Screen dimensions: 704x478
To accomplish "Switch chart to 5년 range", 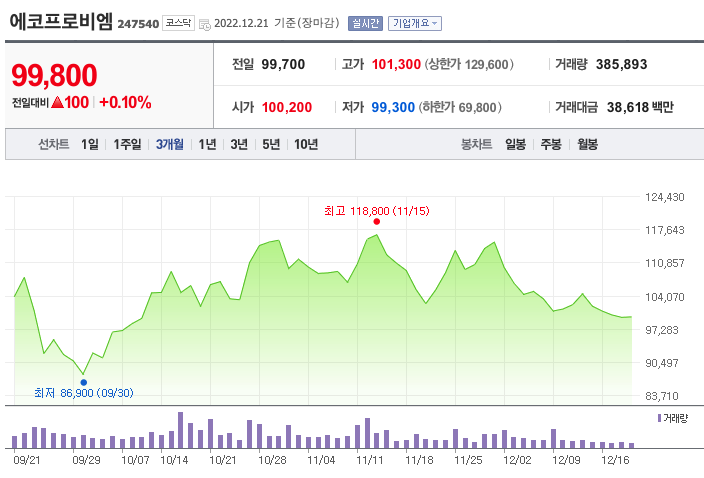I will tap(271, 144).
